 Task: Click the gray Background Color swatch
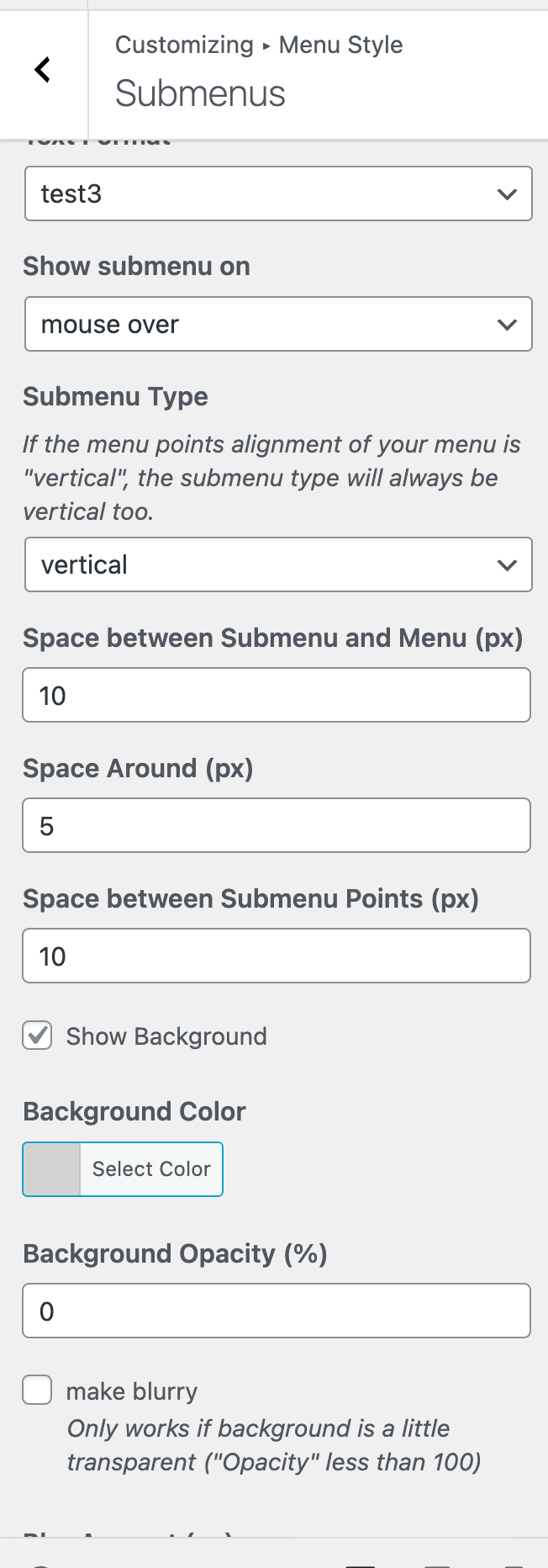point(52,1169)
